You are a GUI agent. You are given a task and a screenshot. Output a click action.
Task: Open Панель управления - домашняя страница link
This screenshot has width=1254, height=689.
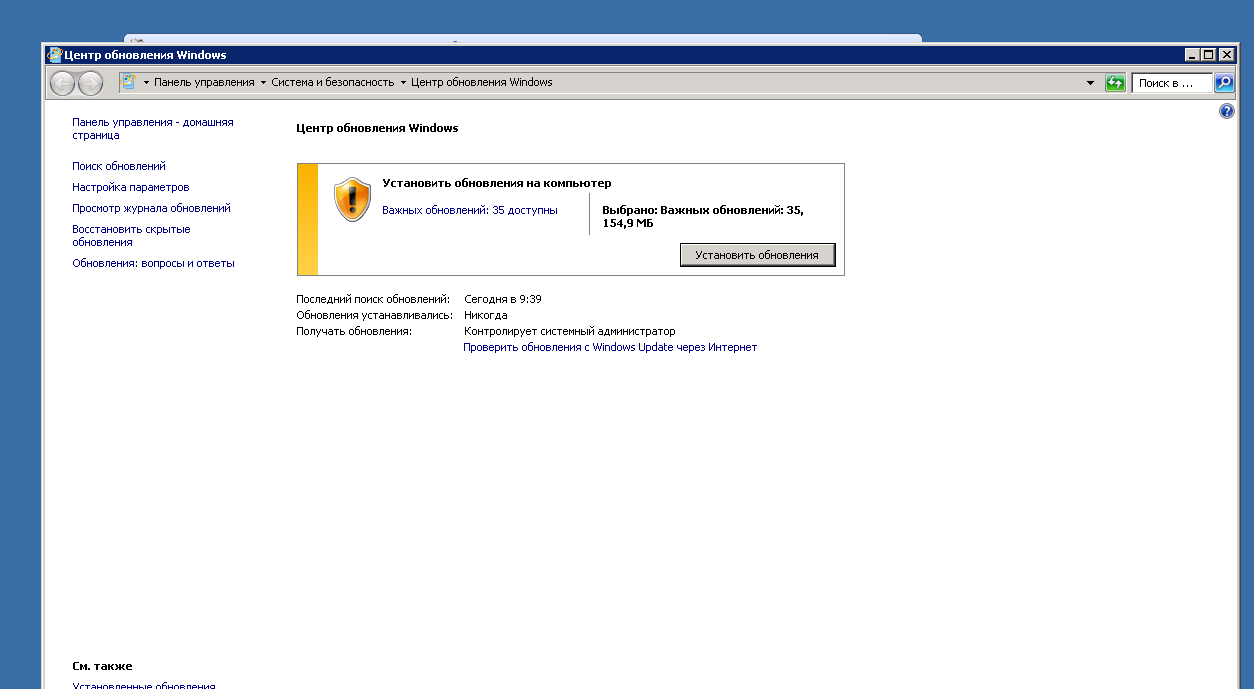coord(152,128)
